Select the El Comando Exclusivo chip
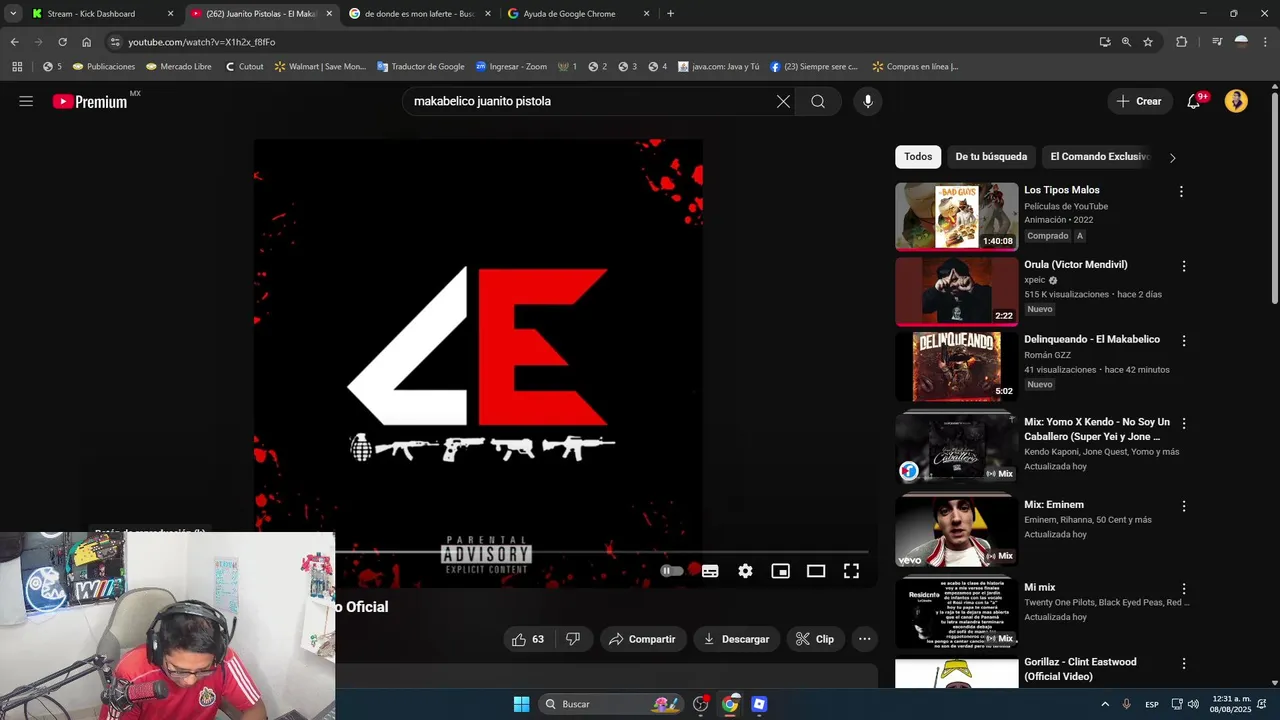The image size is (1280, 720). tap(1100, 157)
